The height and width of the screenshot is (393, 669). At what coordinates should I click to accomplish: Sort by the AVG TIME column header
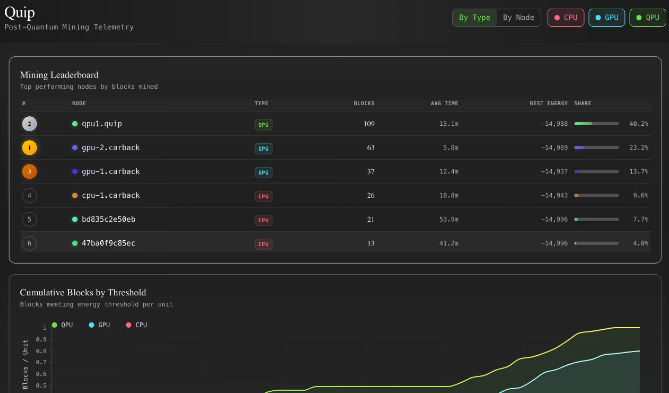[x=444, y=103]
